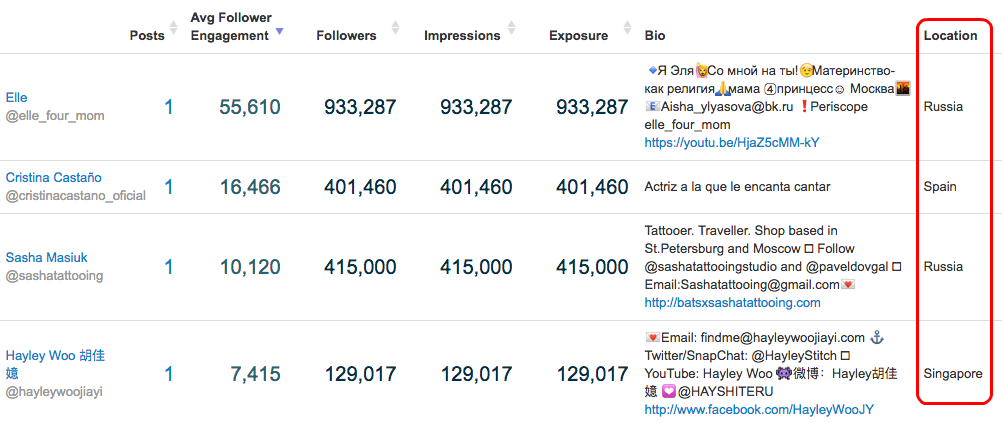Sort by Followers column arrows
1002x423 pixels.
tap(396, 28)
